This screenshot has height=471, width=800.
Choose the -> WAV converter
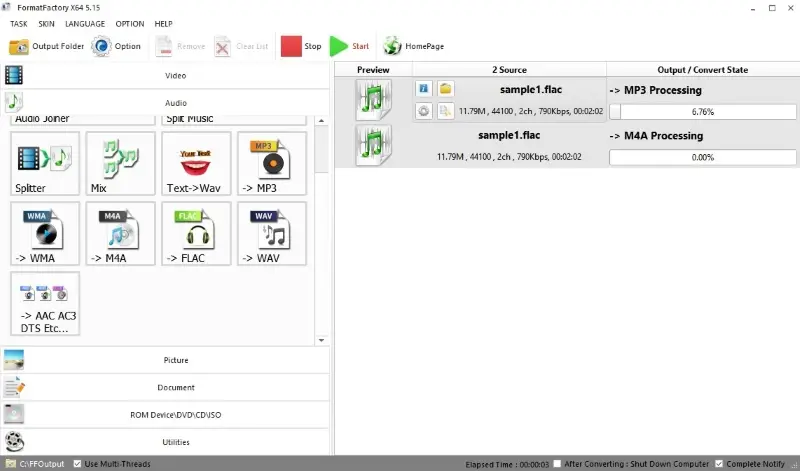[272, 233]
